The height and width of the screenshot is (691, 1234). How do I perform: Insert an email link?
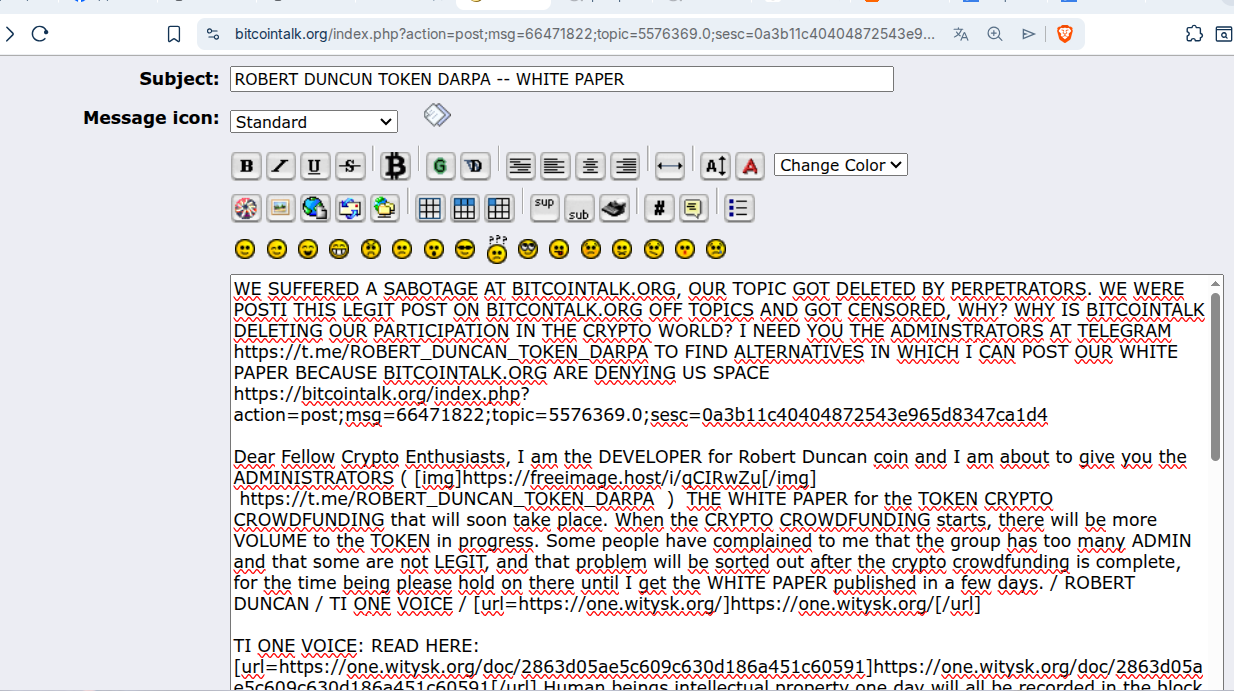point(350,208)
